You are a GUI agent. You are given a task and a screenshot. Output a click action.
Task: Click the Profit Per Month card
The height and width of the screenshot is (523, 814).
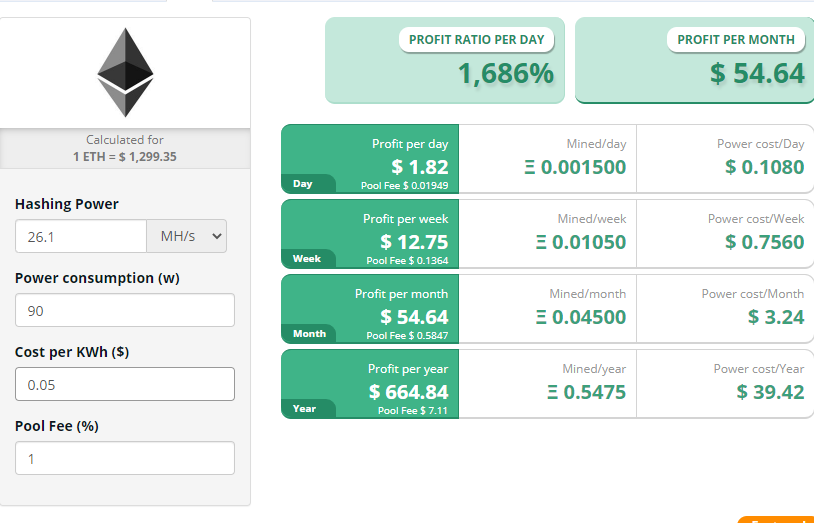pos(694,61)
